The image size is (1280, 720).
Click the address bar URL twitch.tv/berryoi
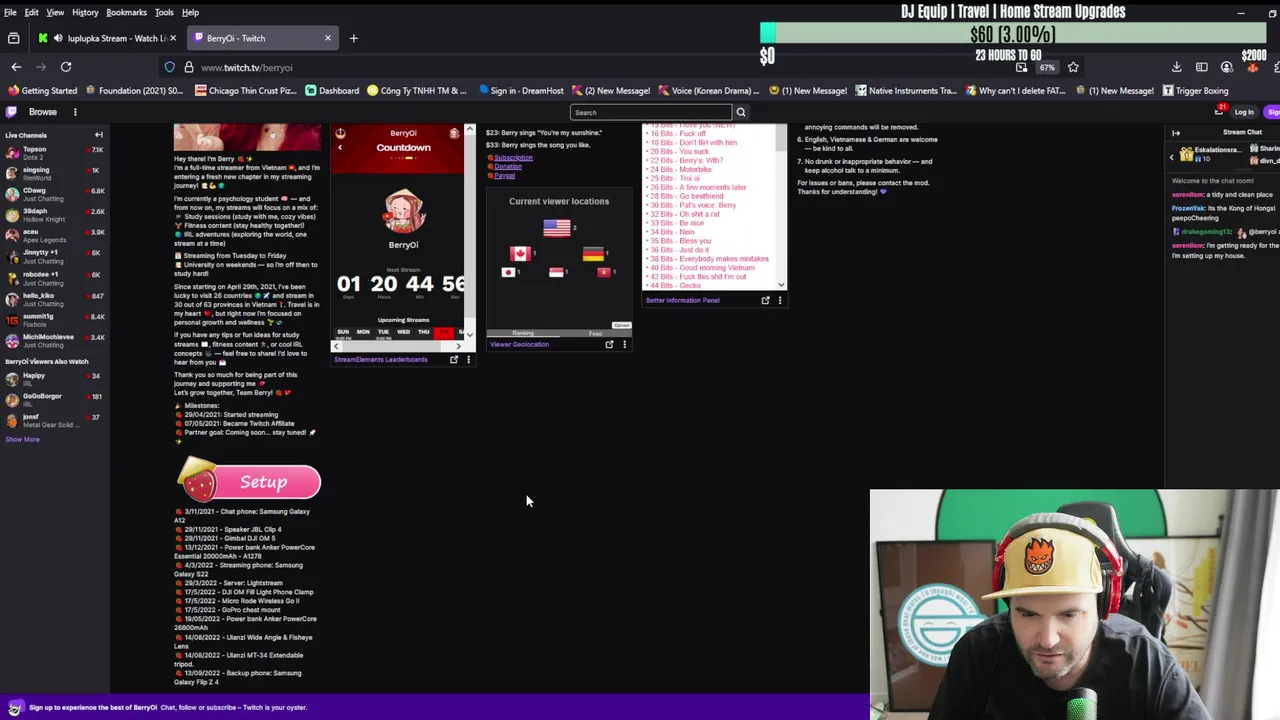pyautogui.click(x=246, y=67)
